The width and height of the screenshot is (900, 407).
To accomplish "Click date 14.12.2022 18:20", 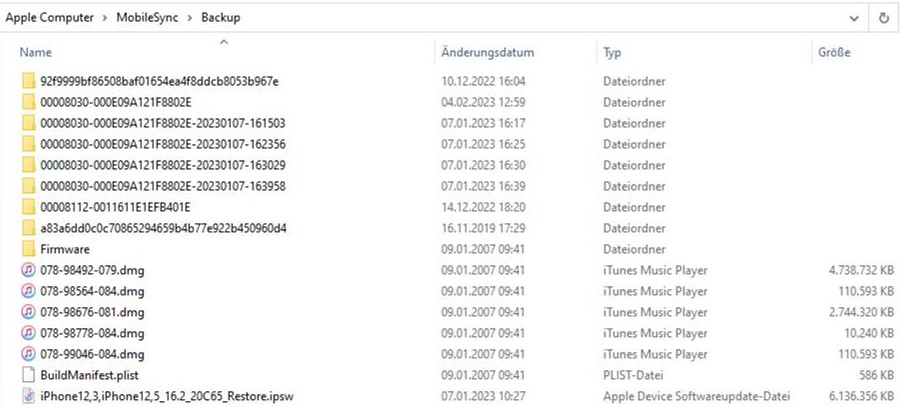I will [483, 207].
